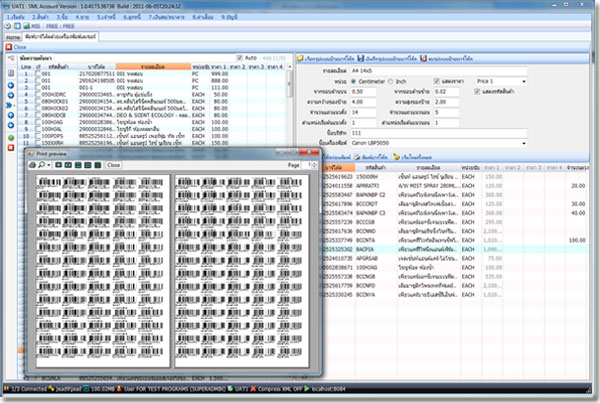Click the blue floppy save template icon
This screenshot has width=600, height=403.
pyautogui.click(x=360, y=58)
